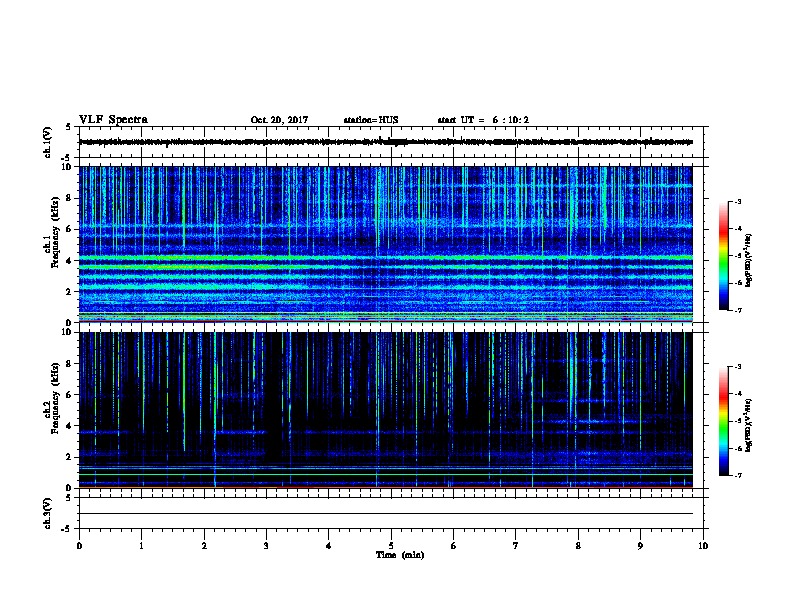Click the ch.2 frequency tick label "6"
The width and height of the screenshot is (792, 612).
click(x=69, y=395)
